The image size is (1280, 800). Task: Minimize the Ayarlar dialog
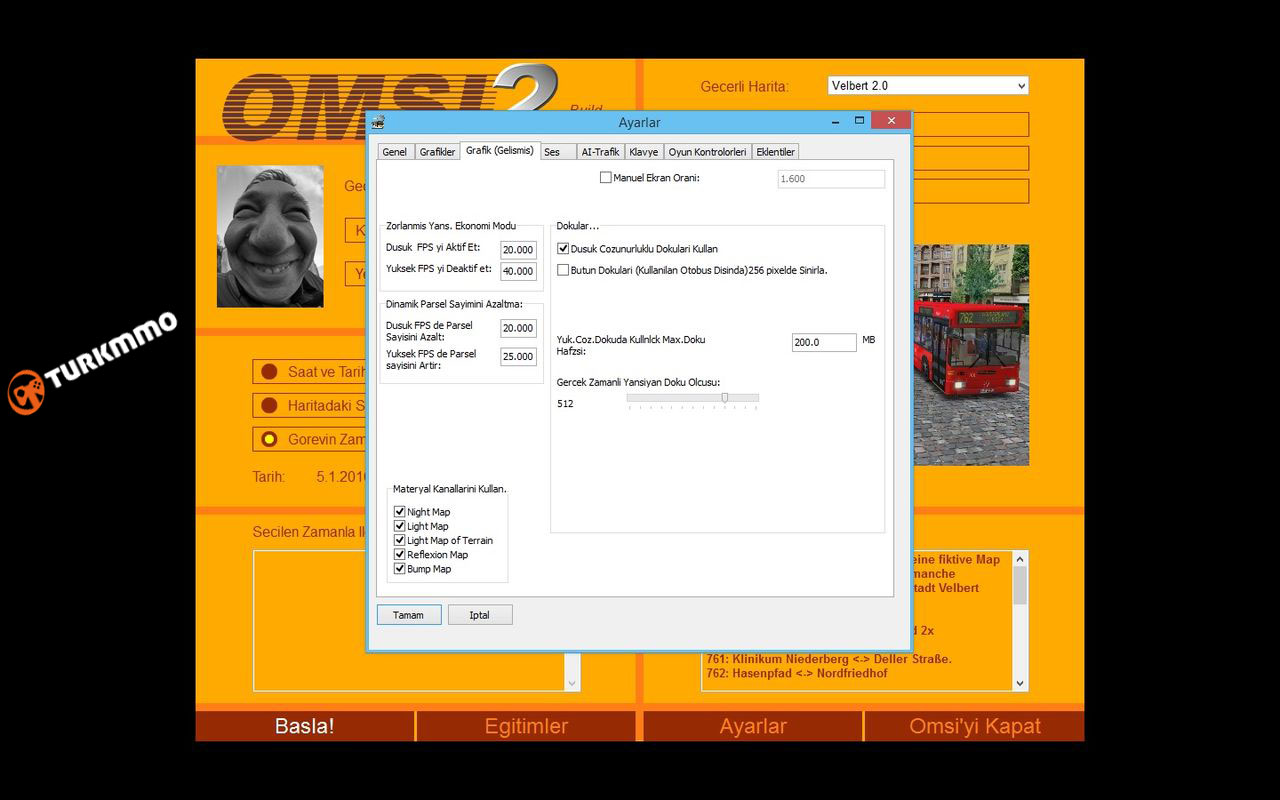tap(835, 121)
